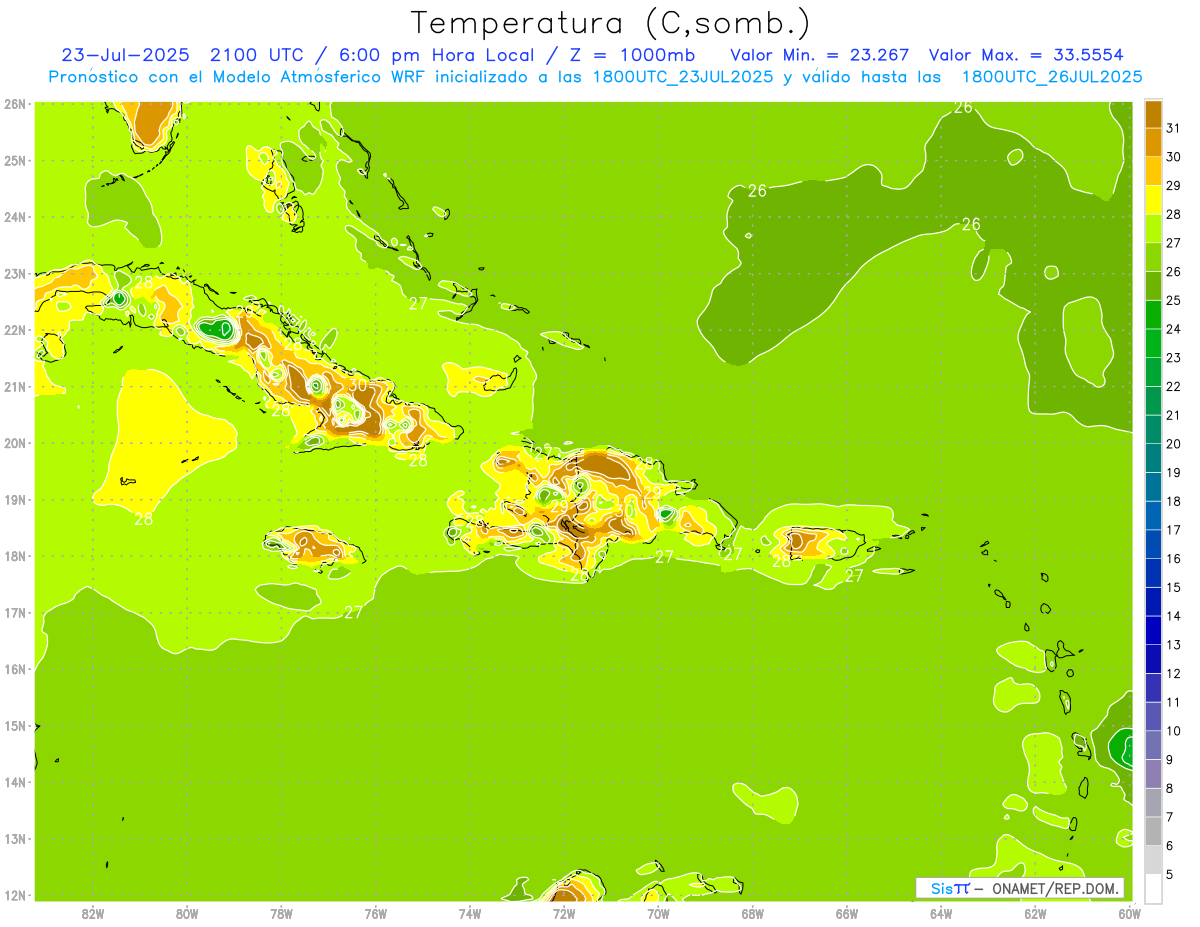The width and height of the screenshot is (1200, 927).
Task: Click the '70W' longitude axis label
Action: (x=658, y=914)
